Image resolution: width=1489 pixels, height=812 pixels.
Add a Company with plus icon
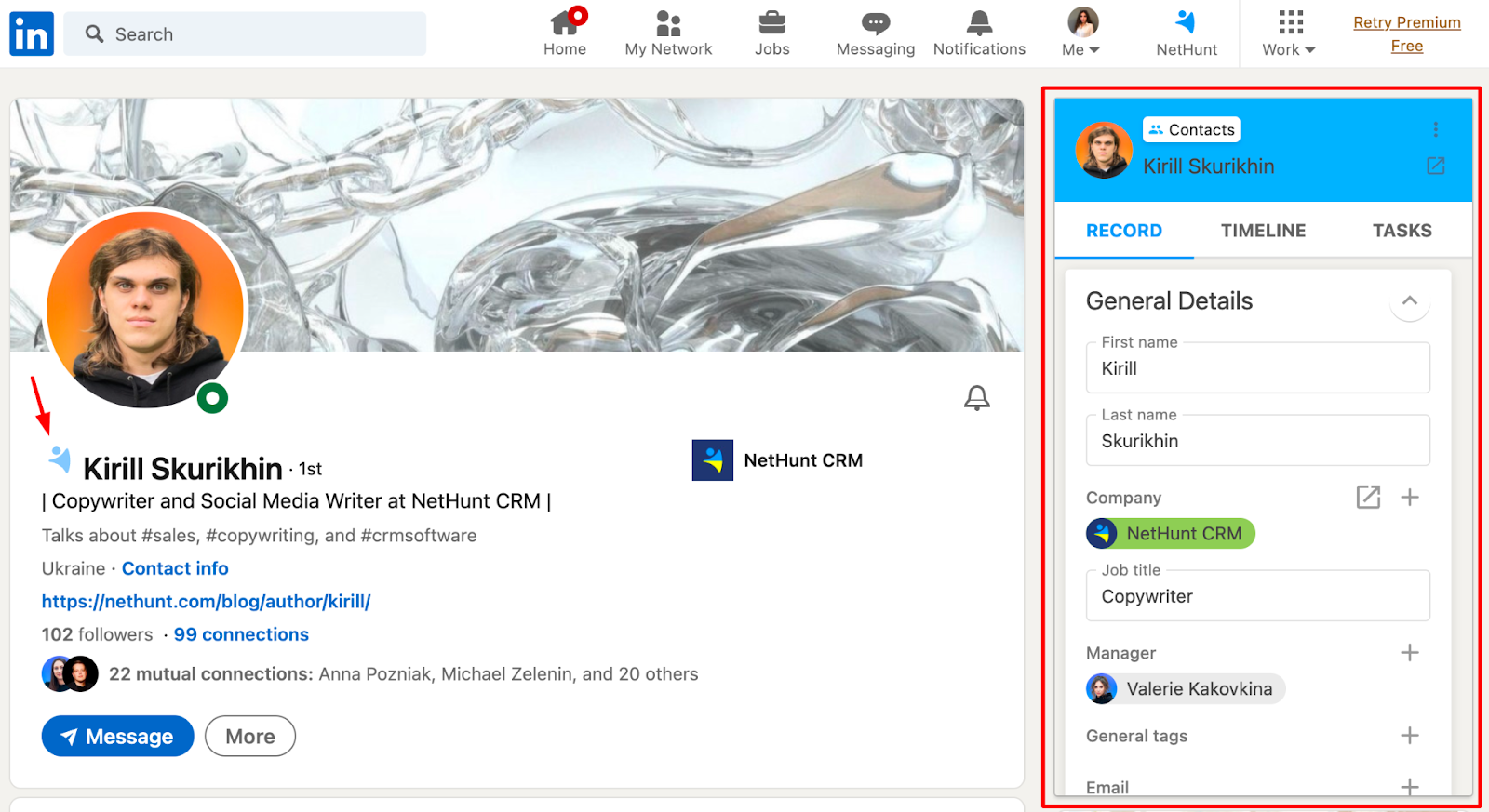1410,497
